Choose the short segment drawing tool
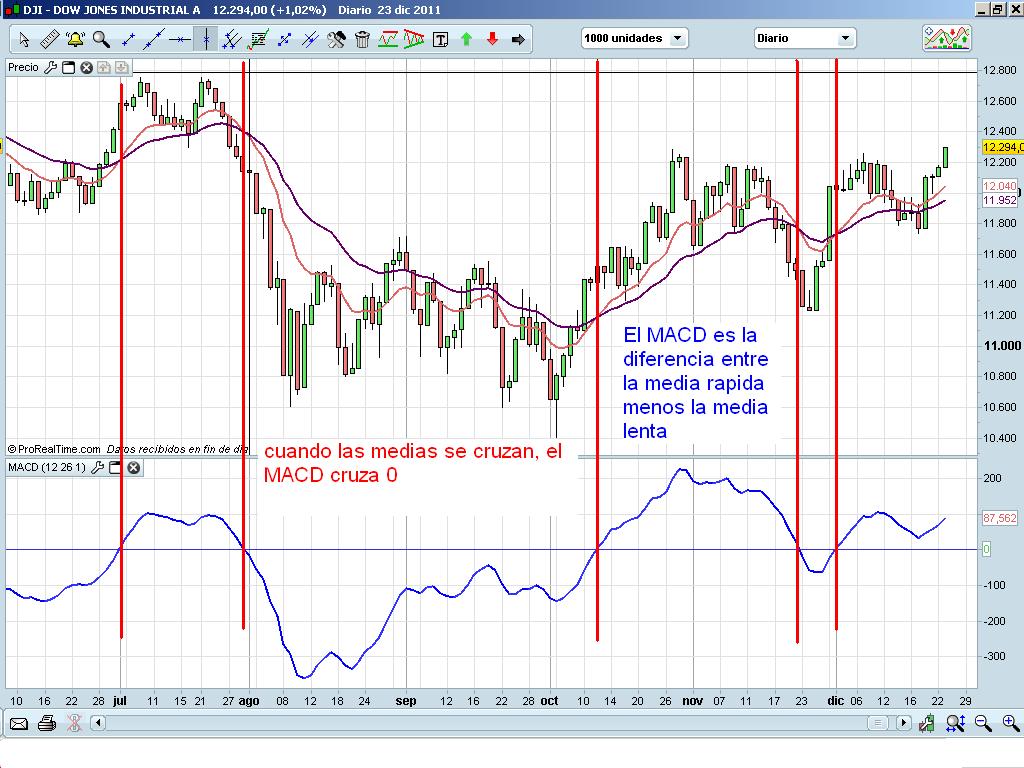1024x768 pixels. (129, 39)
